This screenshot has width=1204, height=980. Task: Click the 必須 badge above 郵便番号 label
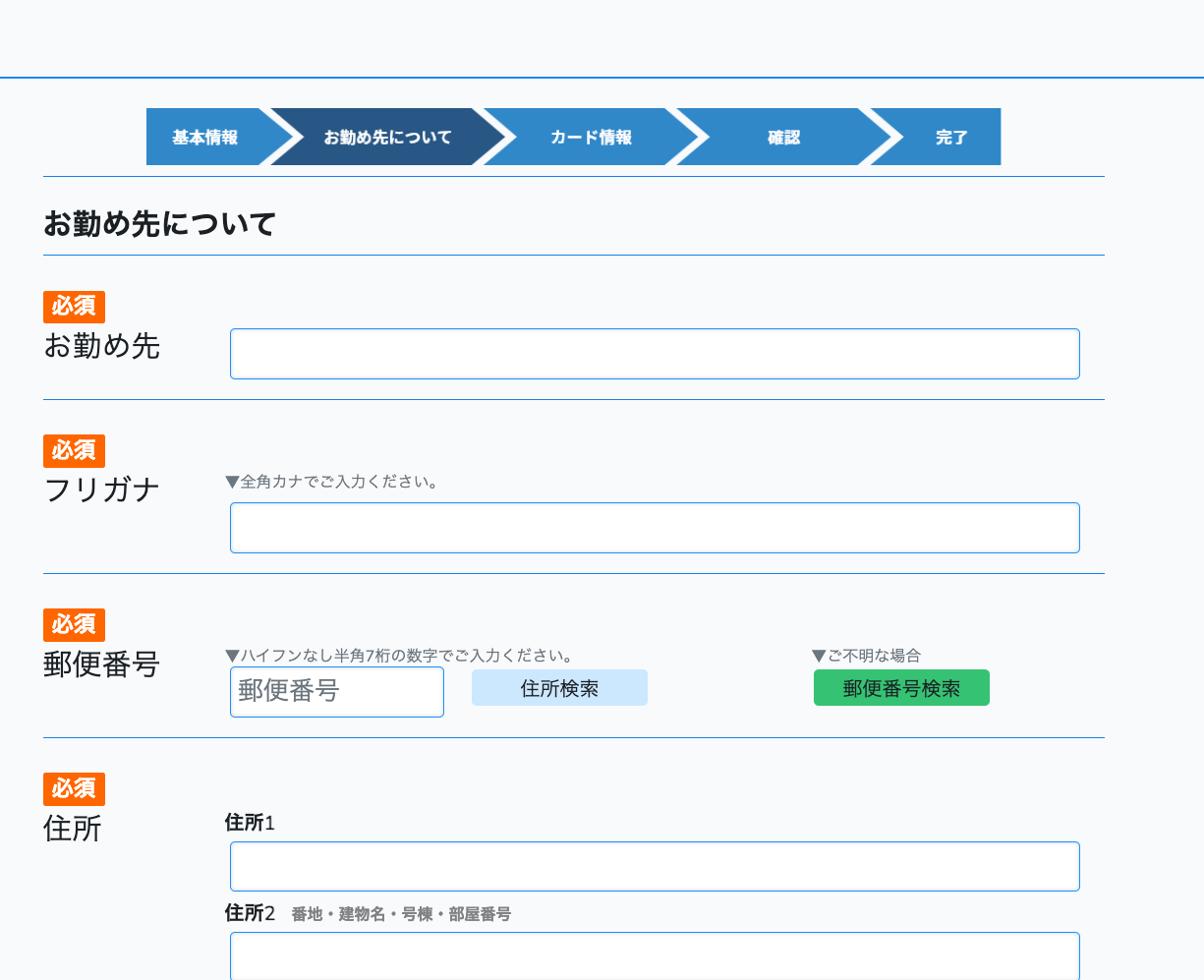pyautogui.click(x=74, y=624)
